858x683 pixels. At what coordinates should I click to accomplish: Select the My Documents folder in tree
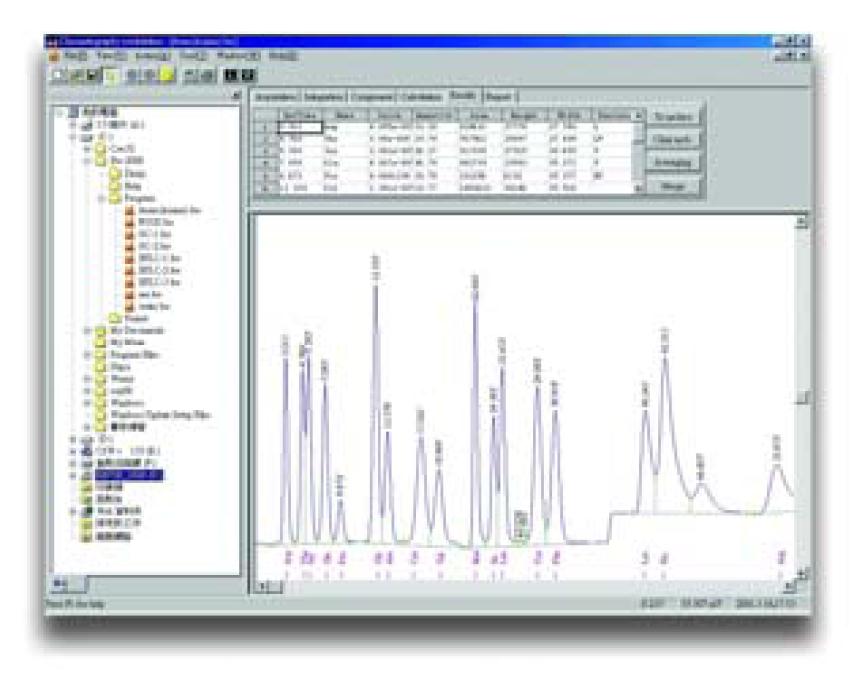click(137, 331)
